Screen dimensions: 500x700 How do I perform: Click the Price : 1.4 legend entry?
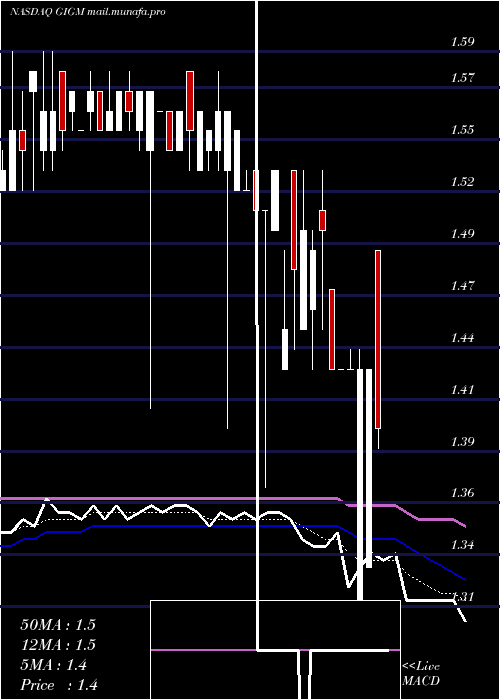59,685
